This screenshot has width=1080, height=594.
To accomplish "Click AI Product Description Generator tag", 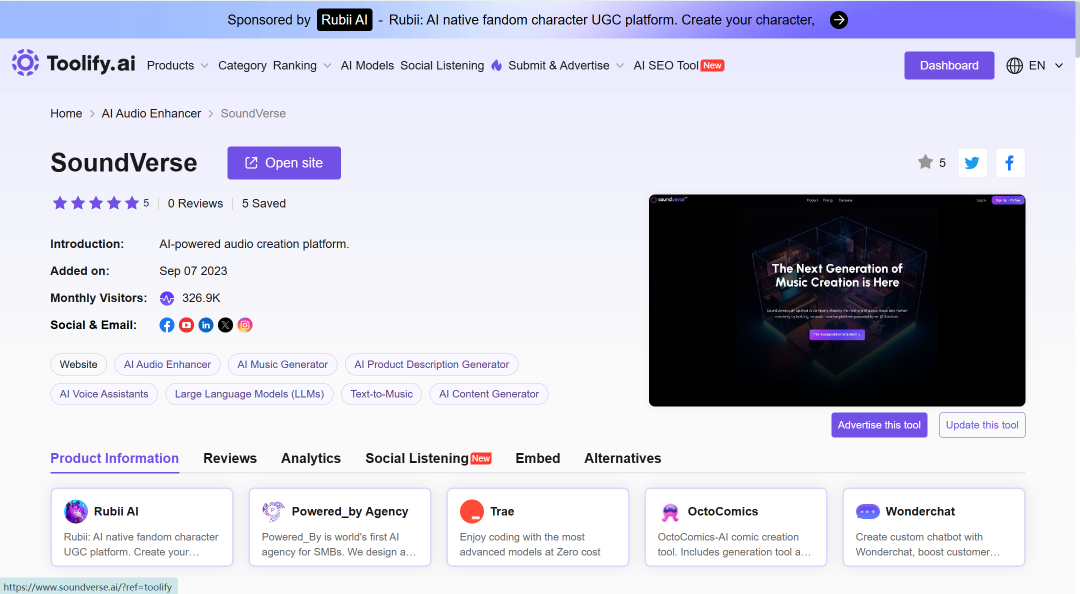I will tap(431, 365).
